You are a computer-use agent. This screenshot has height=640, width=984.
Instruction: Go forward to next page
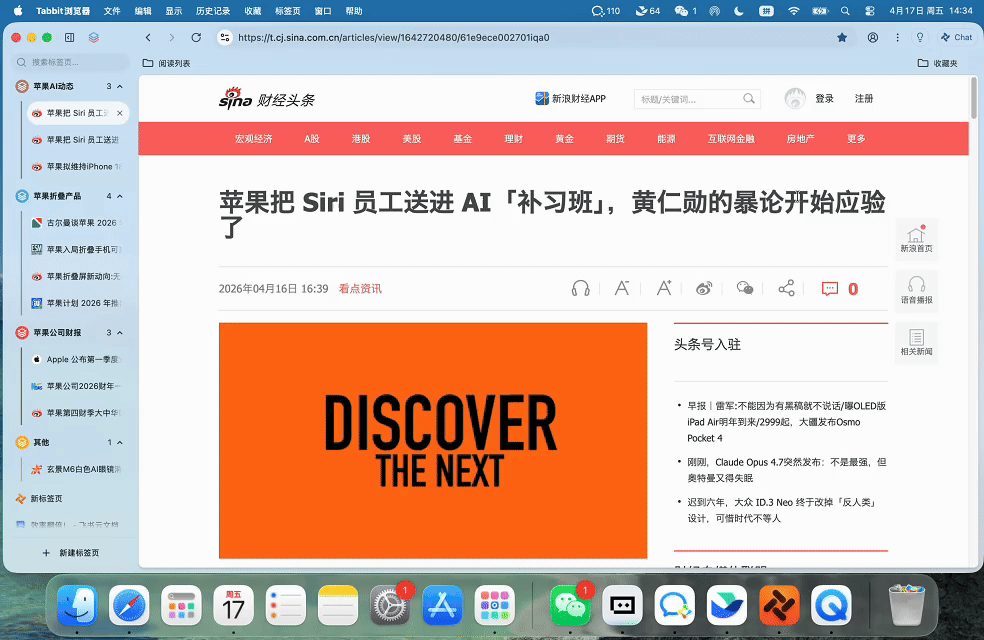point(171,38)
